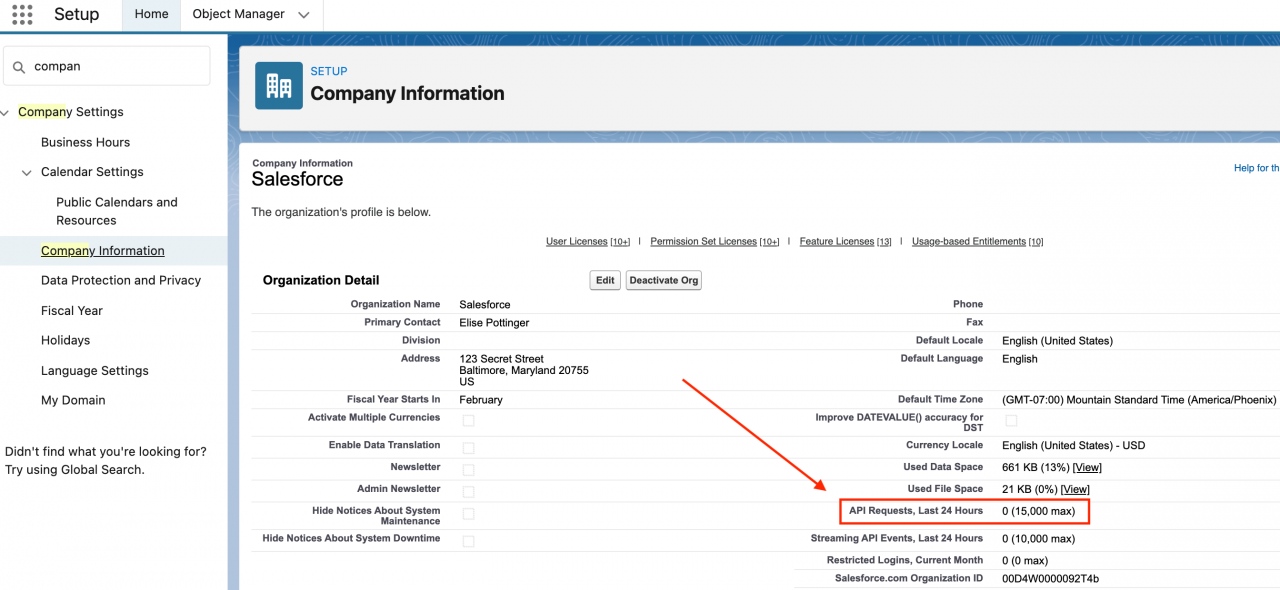Open the App Launcher waffle icon
This screenshot has width=1280, height=590.
coord(21,14)
